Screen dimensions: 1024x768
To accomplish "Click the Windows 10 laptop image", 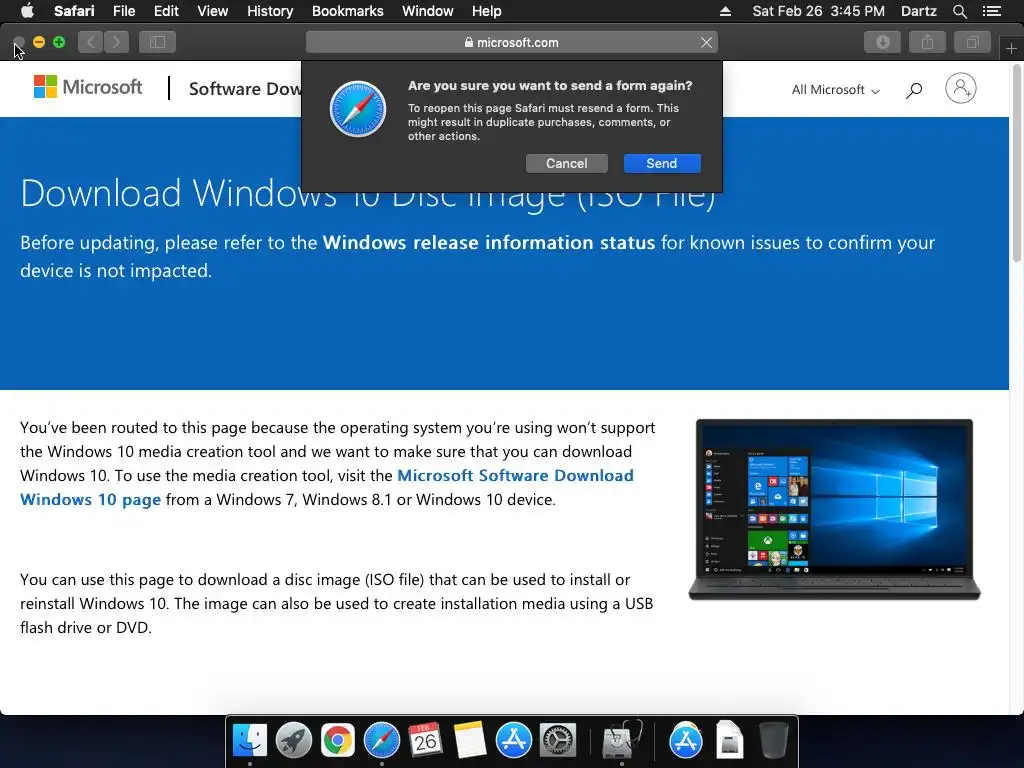I will pos(835,509).
